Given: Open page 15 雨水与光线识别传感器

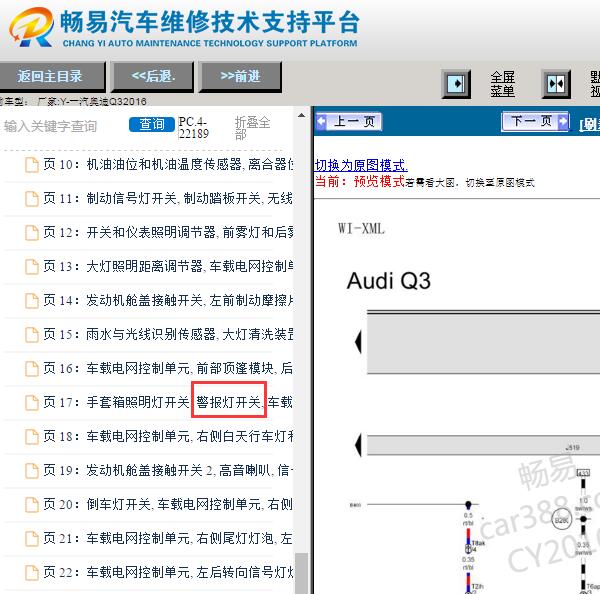Looking at the screenshot, I should tap(168, 335).
